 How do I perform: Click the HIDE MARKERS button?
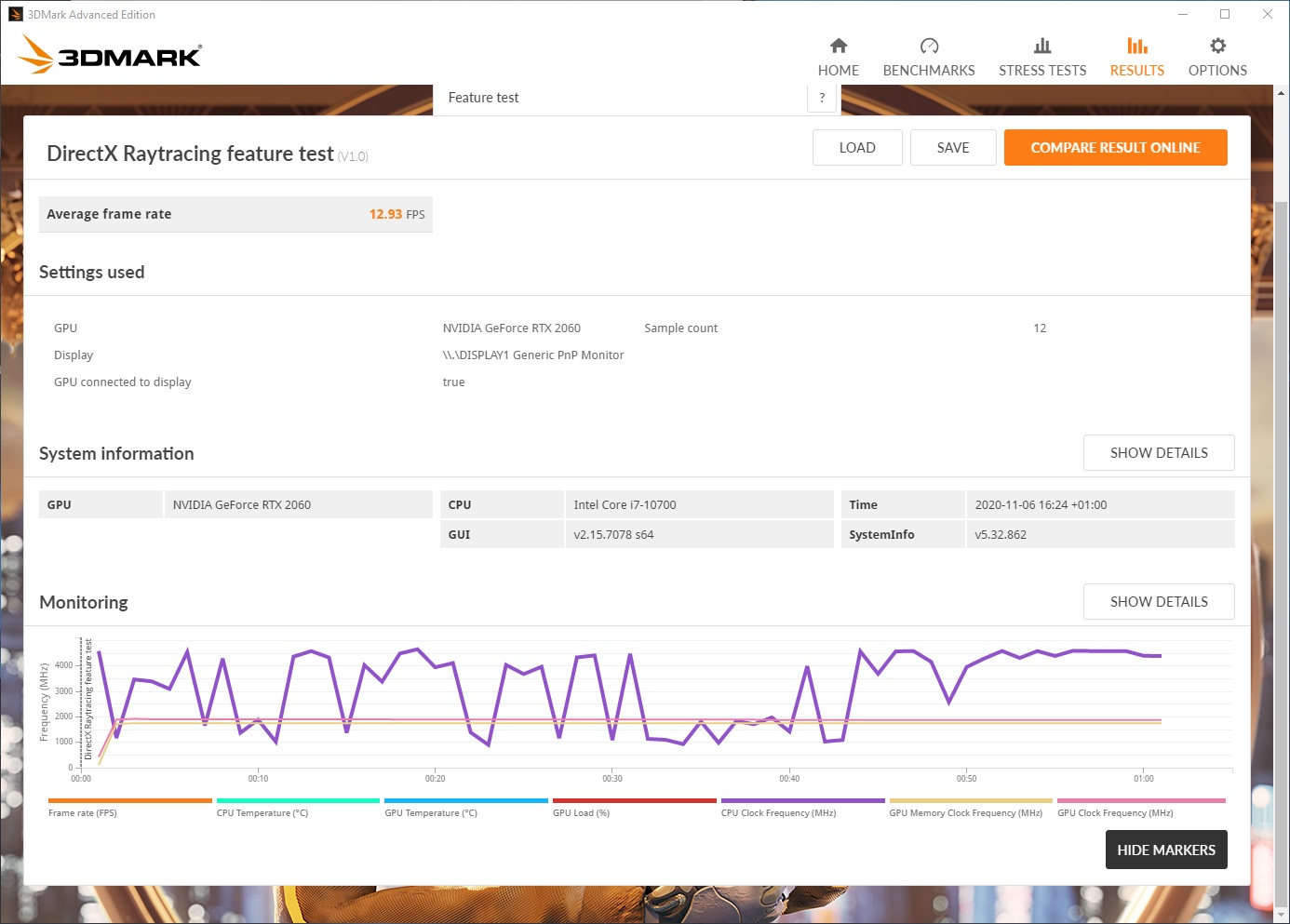(1166, 850)
